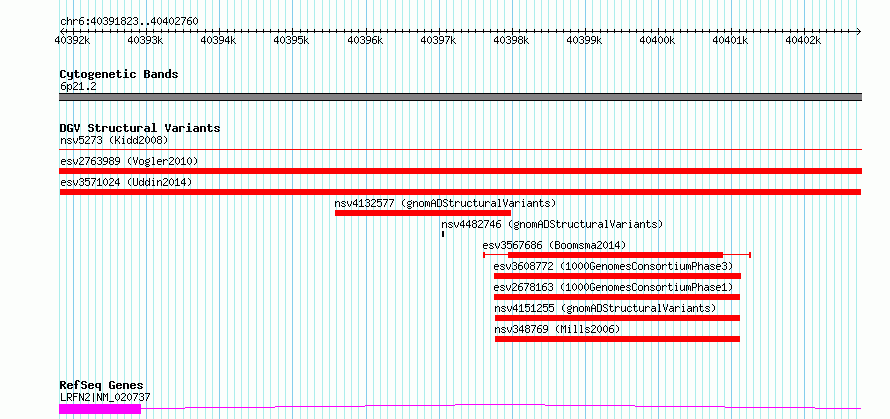This screenshot has width=890, height=419.
Task: Click the RefSeq Genes track title
Action: 101,386
